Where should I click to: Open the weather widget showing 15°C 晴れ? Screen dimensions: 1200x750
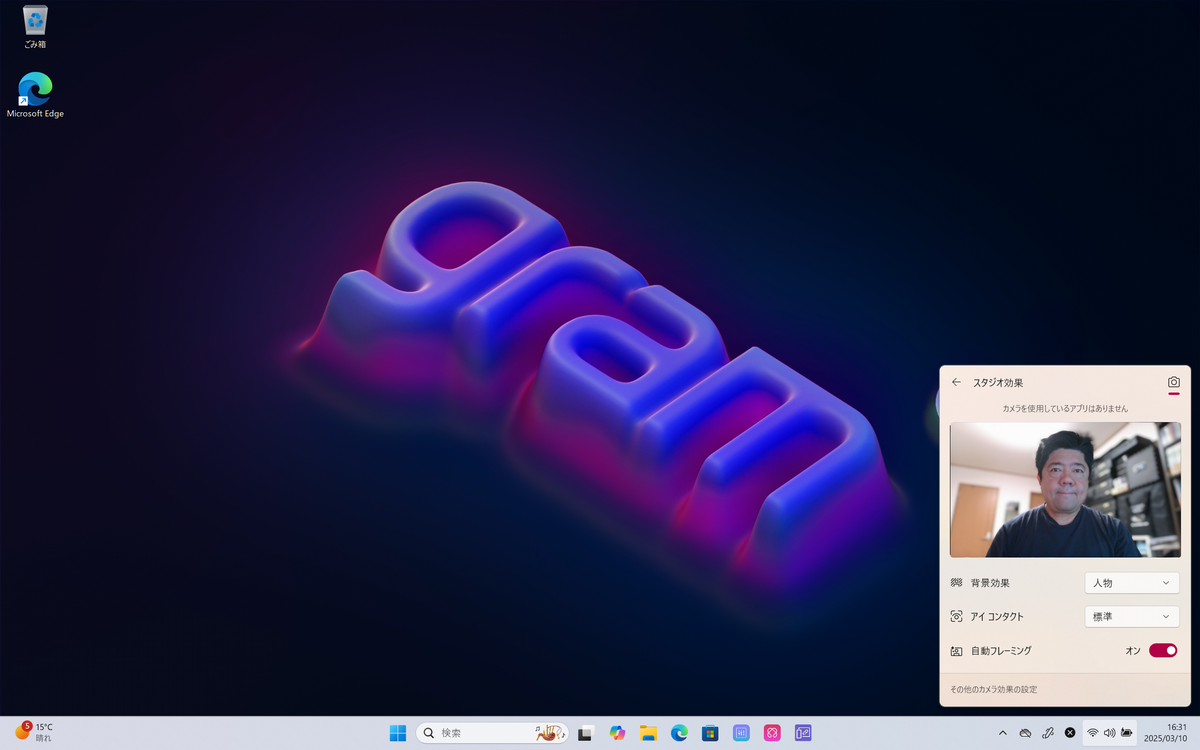[34, 733]
